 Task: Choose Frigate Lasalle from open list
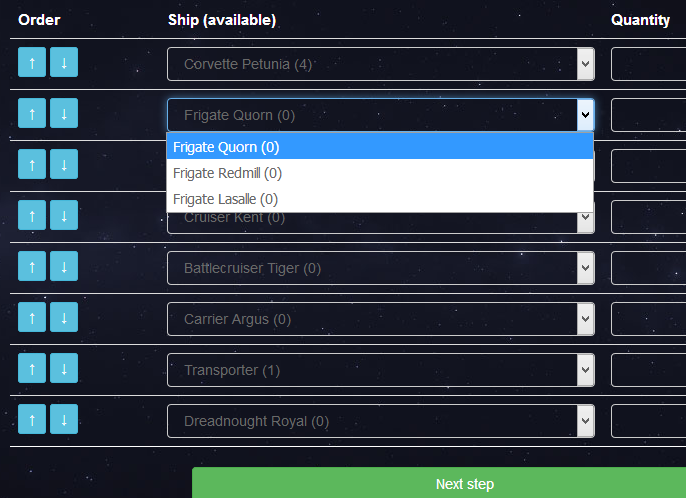tap(380, 199)
